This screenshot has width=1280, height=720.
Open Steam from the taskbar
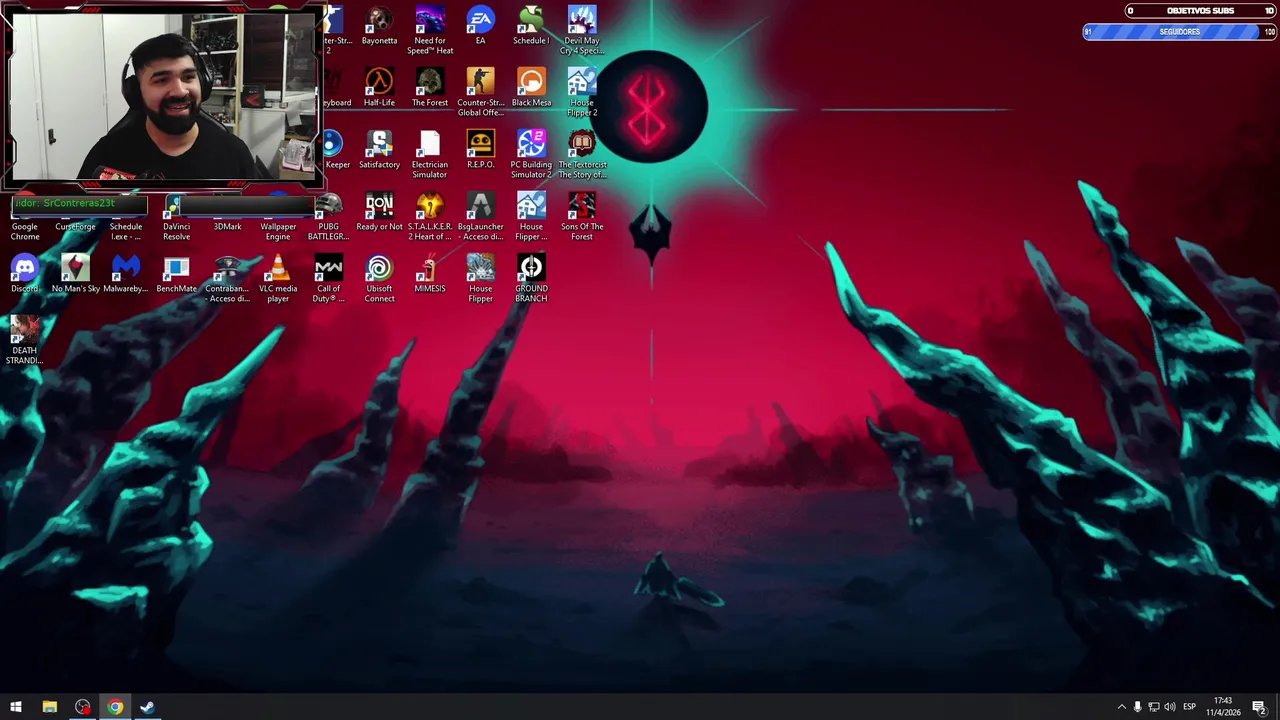(x=147, y=707)
